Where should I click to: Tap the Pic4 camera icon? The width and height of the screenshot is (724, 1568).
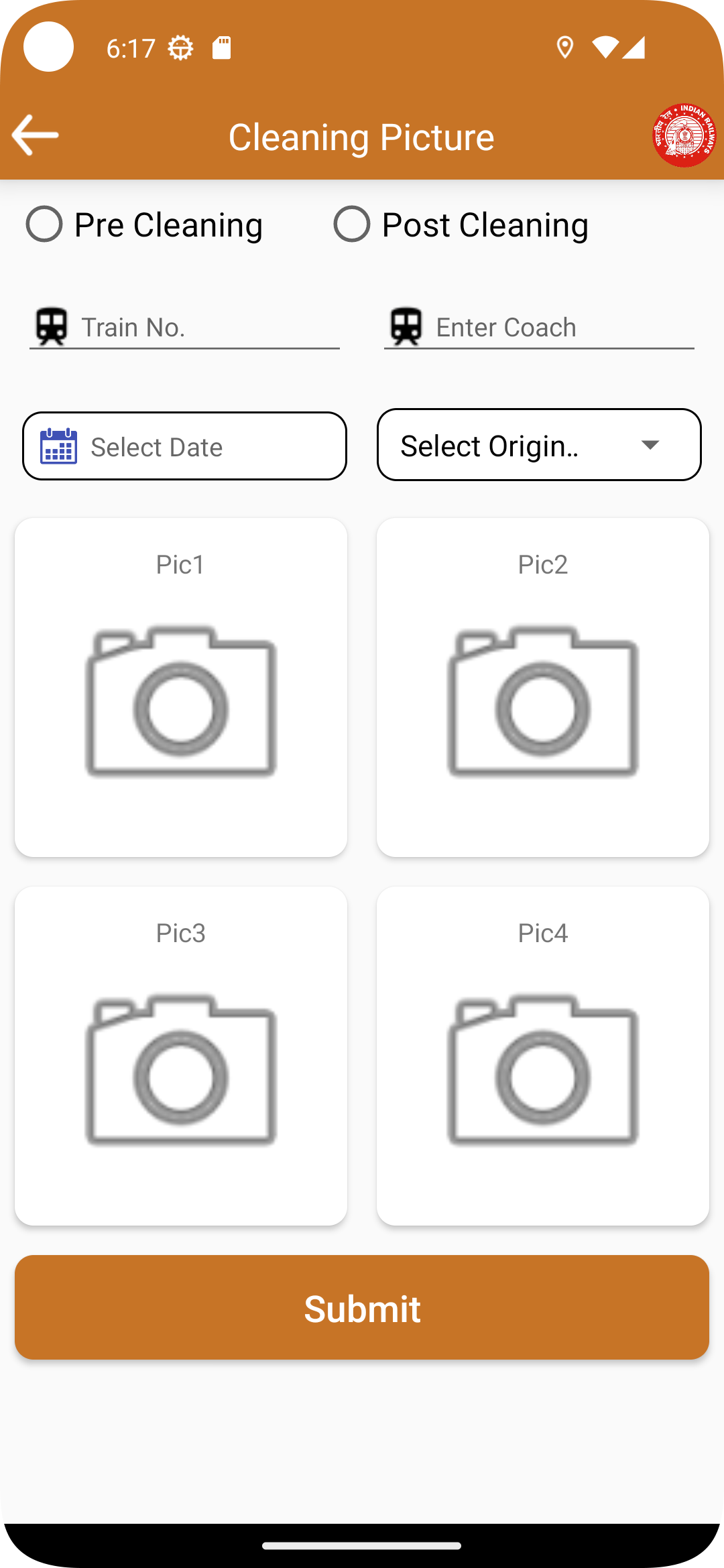543,1070
